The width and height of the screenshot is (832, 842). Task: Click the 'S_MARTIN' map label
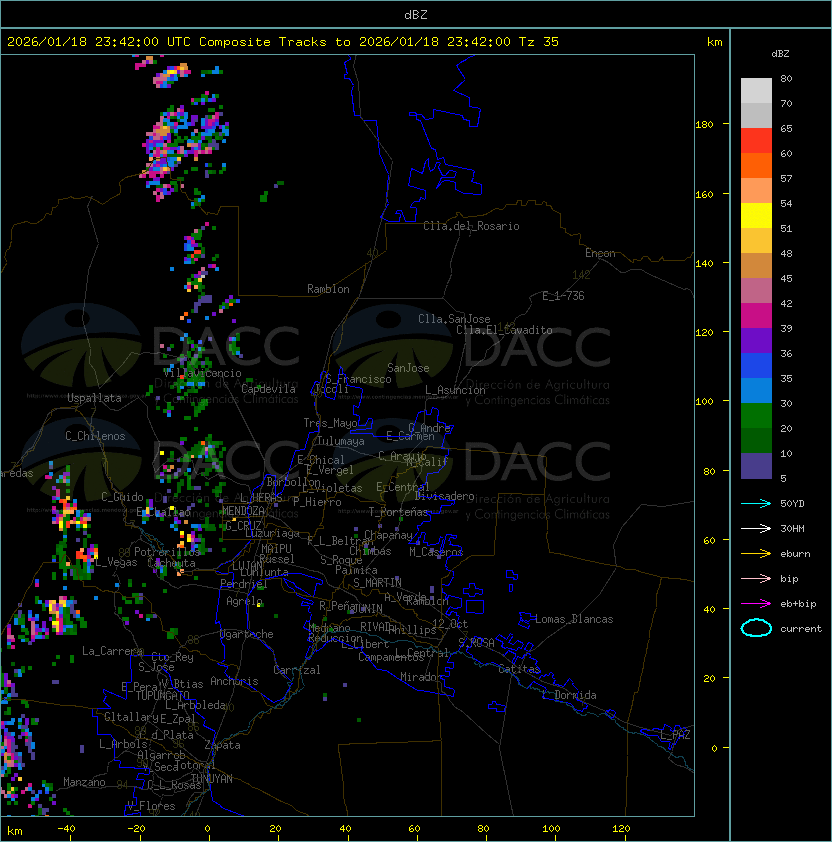point(378,583)
